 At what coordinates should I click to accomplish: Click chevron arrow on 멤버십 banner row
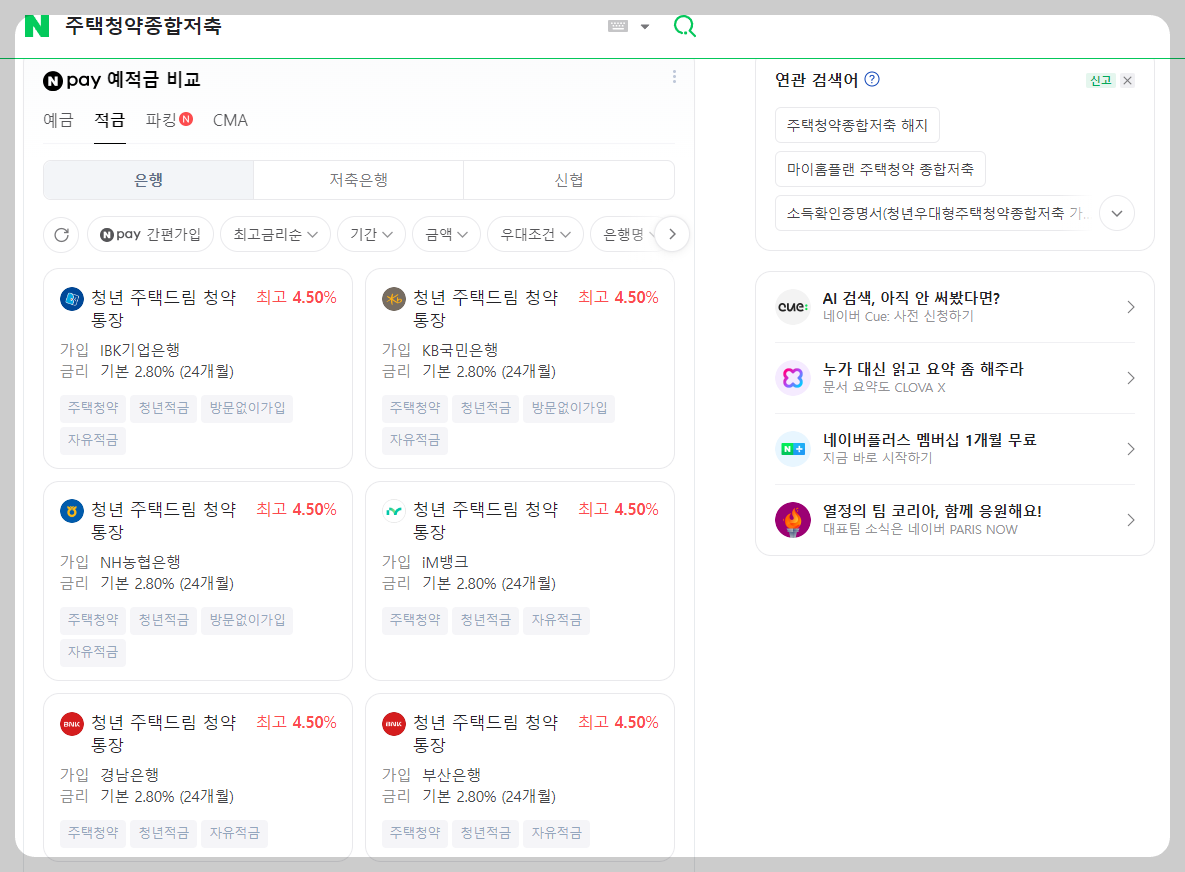(x=1131, y=449)
